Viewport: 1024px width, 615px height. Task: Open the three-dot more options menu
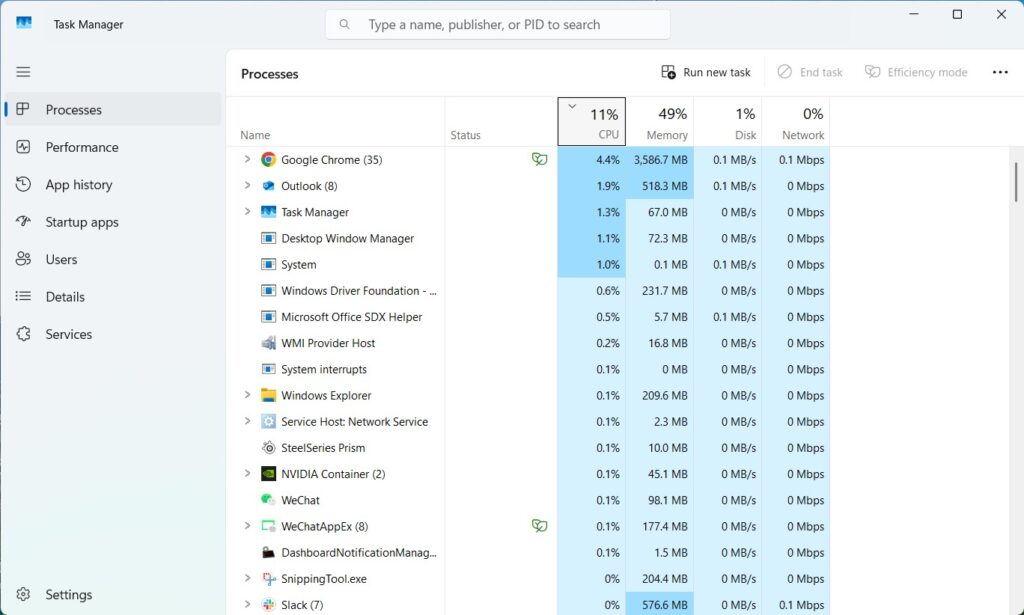pos(1000,72)
